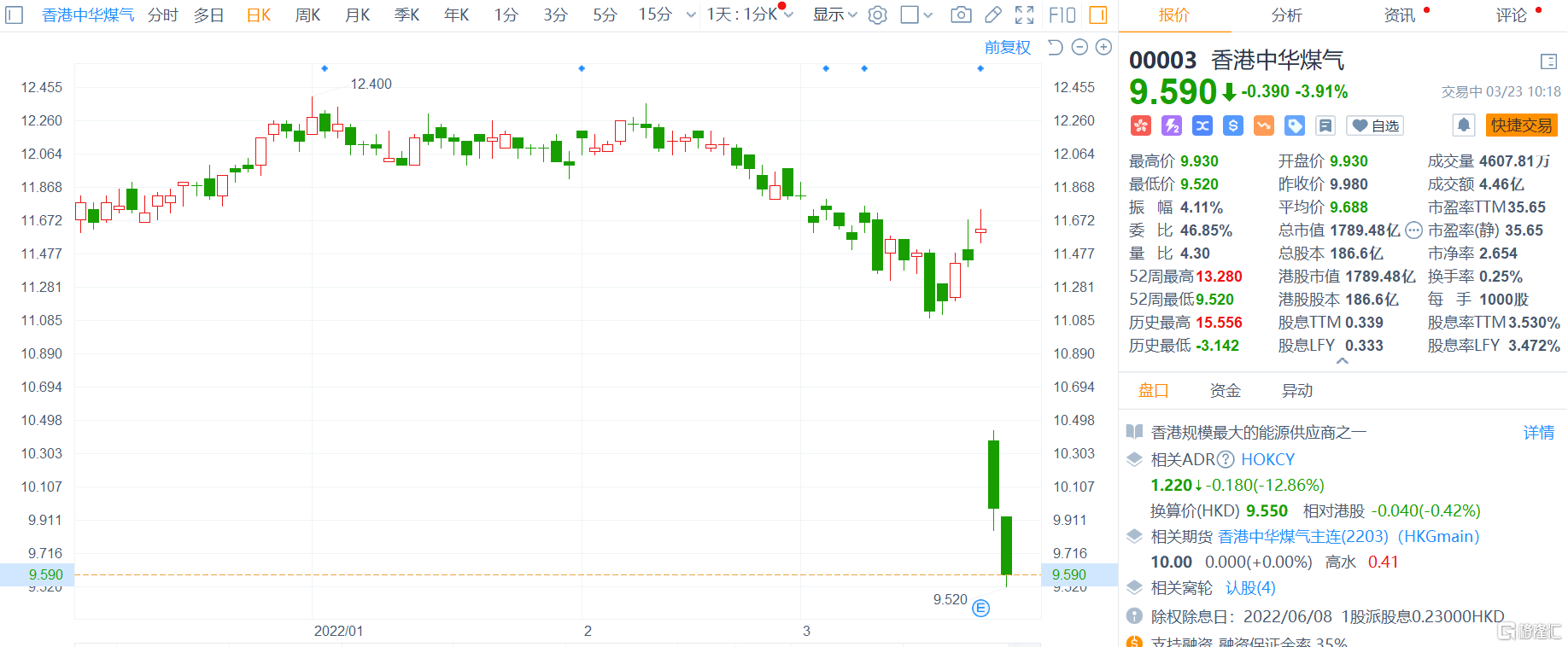
Task: Click 快捷交易 quick trade button
Action: coord(1521,125)
